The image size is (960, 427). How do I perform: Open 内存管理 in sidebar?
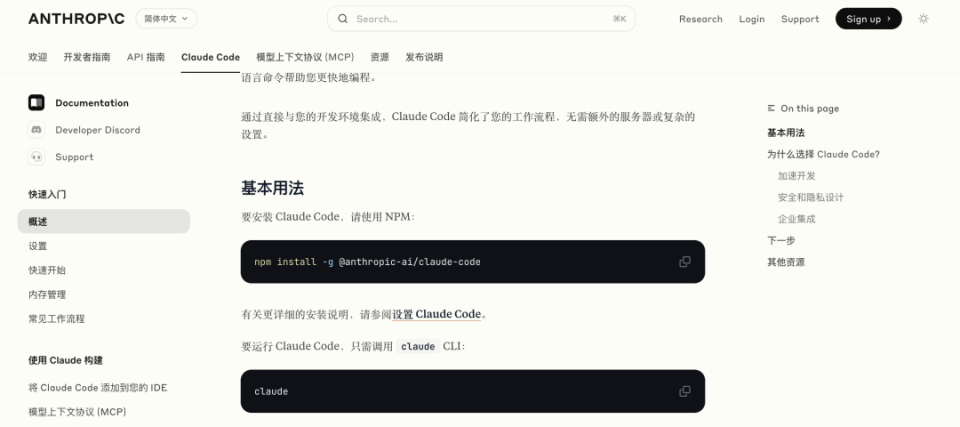(x=47, y=295)
